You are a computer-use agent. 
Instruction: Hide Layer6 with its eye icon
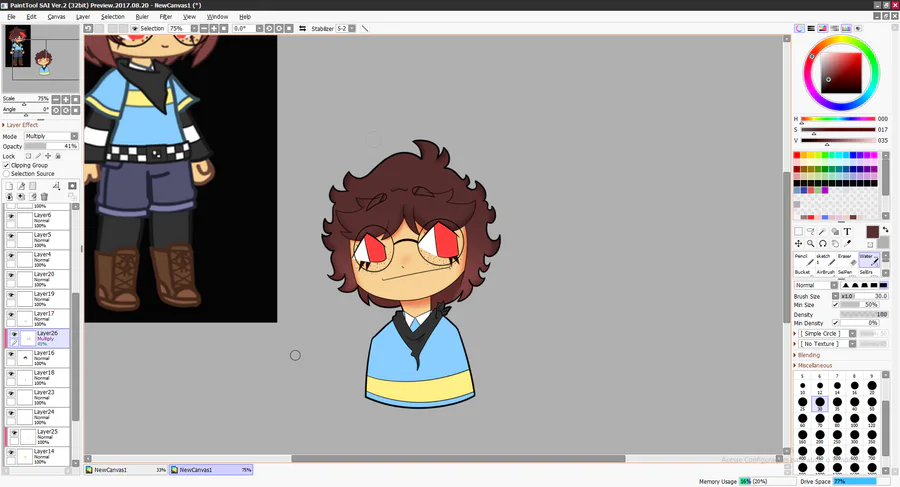[11, 217]
